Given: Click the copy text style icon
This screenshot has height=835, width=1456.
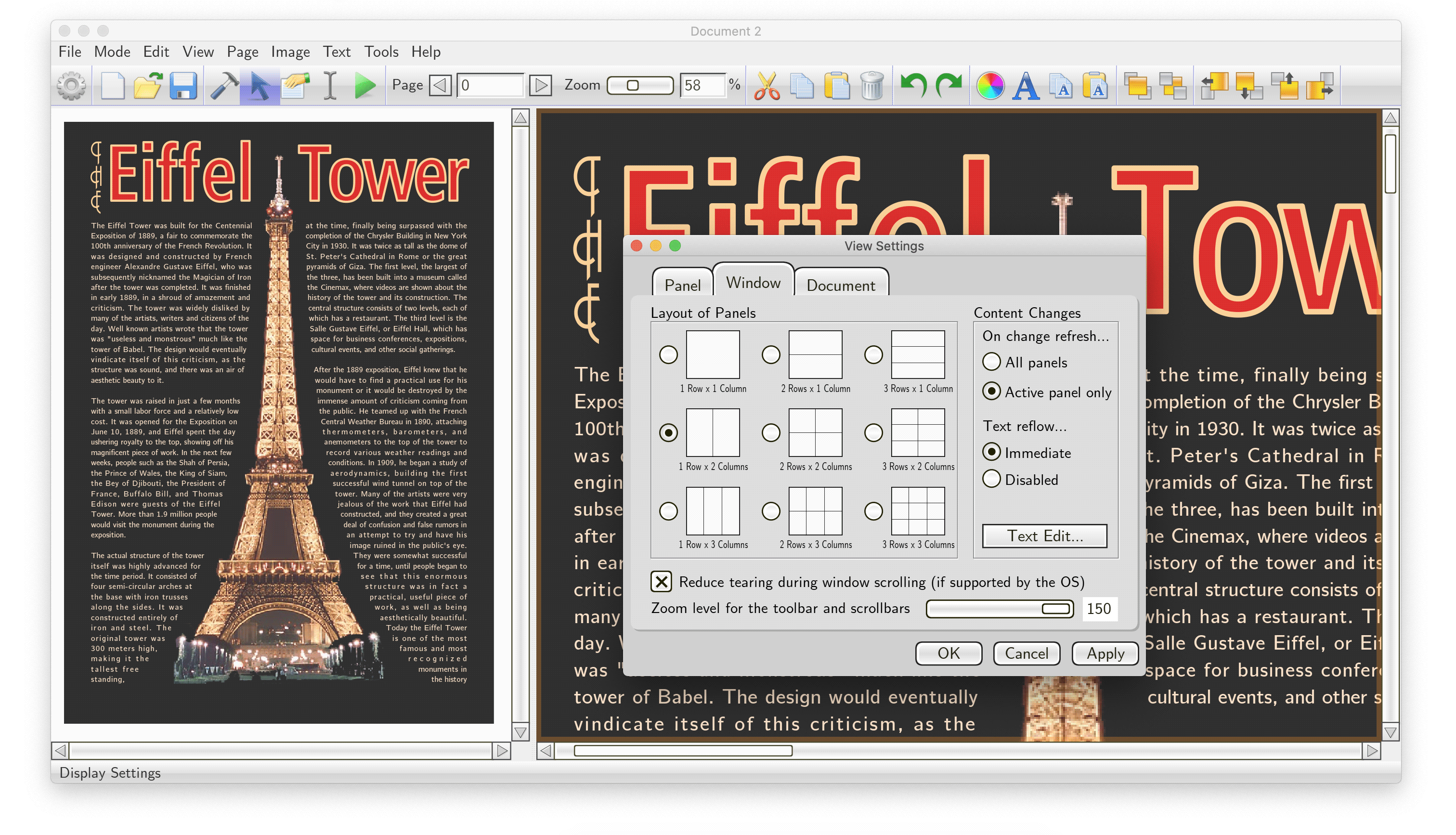Looking at the screenshot, I should (x=1061, y=86).
